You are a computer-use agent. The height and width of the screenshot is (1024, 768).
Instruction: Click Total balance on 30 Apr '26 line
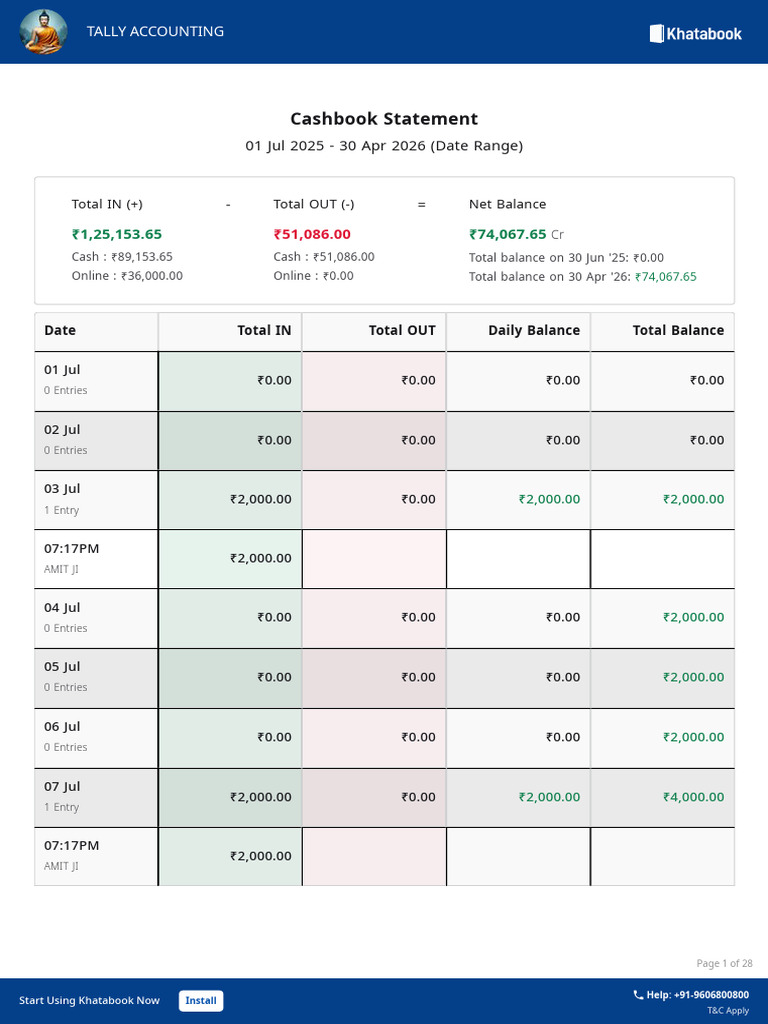583,276
